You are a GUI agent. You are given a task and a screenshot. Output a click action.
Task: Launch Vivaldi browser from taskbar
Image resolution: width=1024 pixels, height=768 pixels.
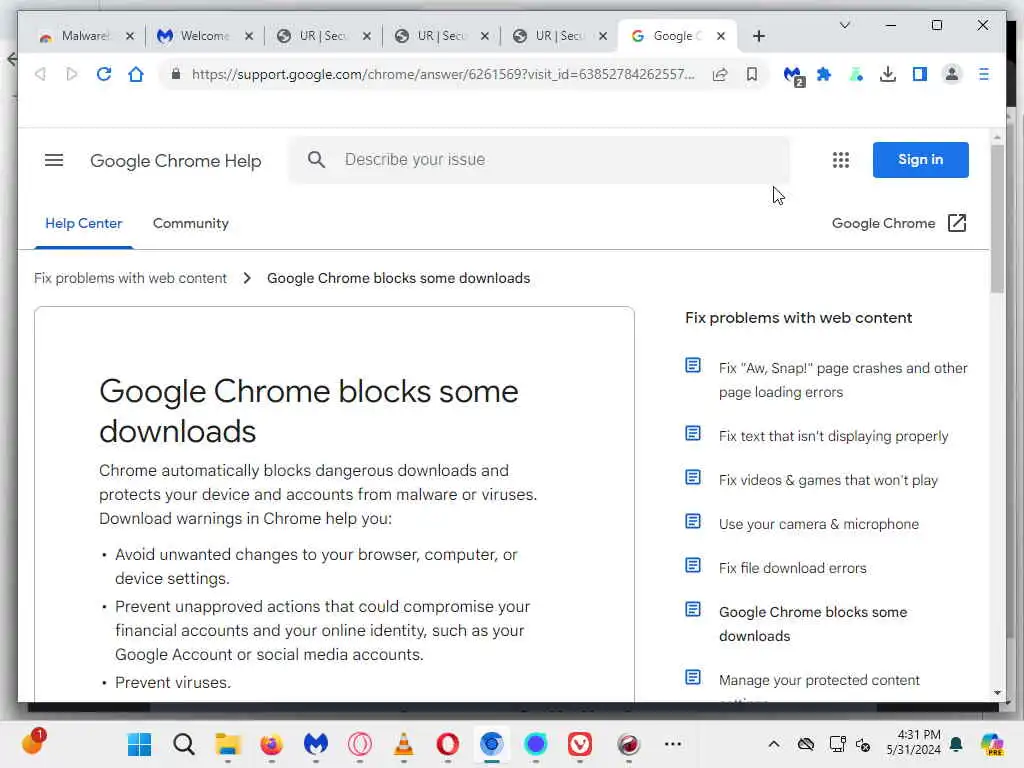(579, 744)
